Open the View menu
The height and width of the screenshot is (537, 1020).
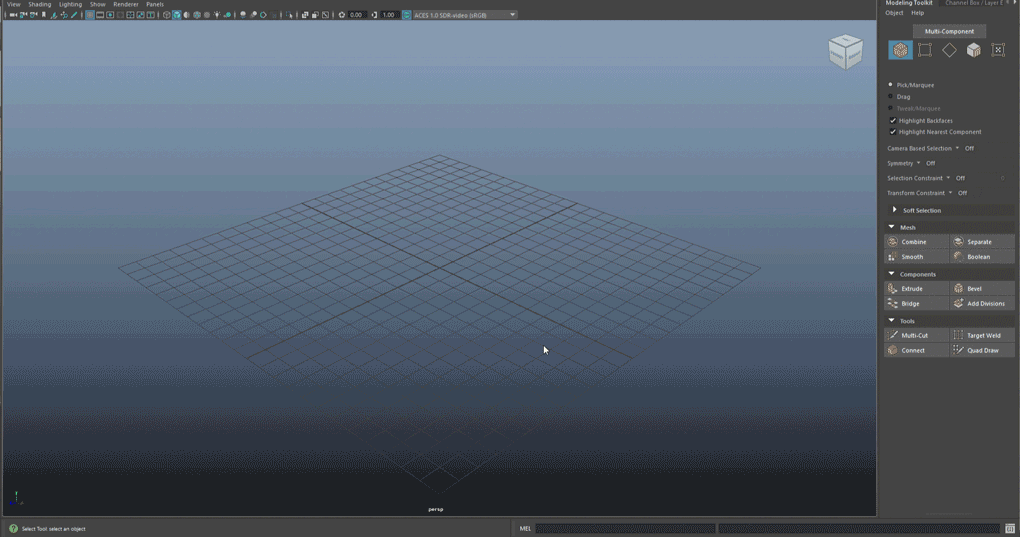point(14,4)
